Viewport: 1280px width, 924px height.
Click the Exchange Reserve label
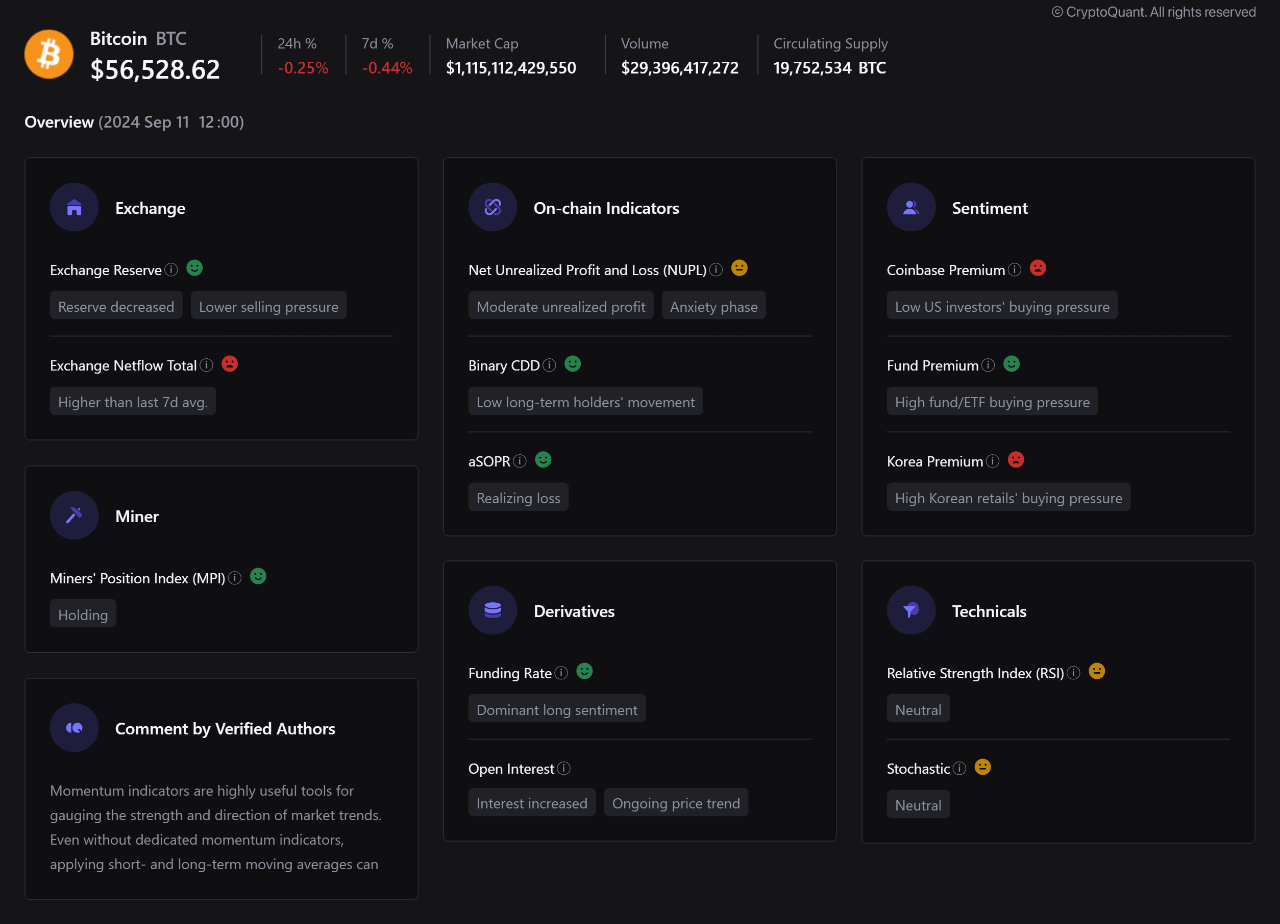point(106,270)
